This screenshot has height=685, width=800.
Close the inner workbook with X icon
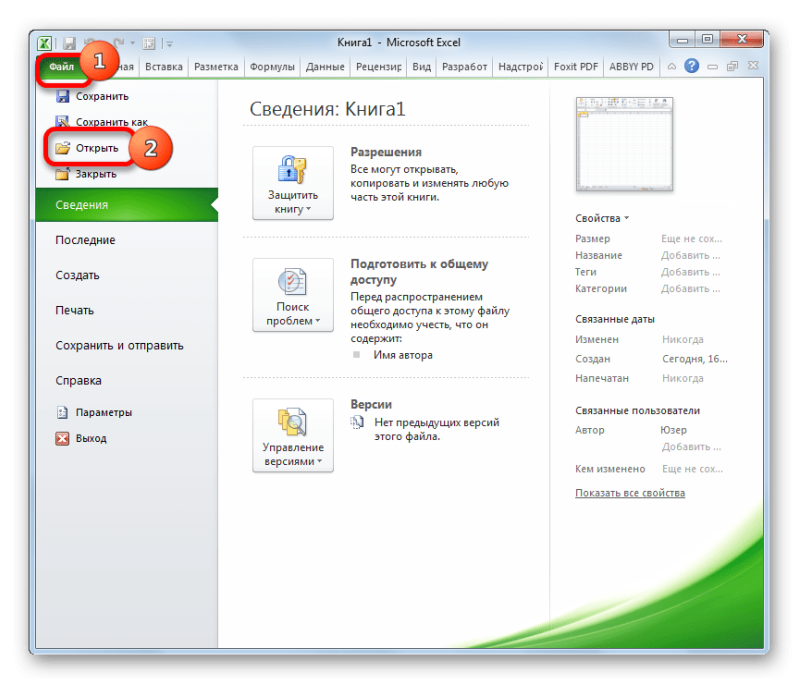(x=753, y=65)
